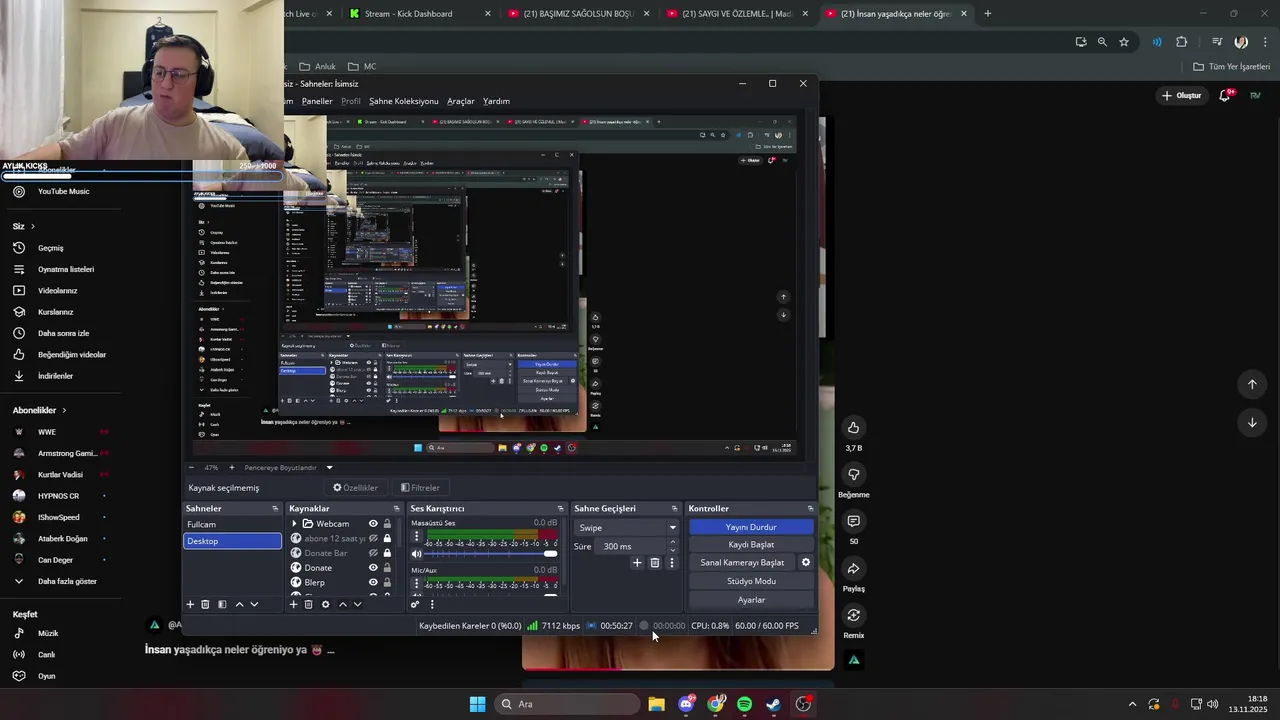Viewport: 1280px width, 720px height.
Task: Undock the Ses Karıştırıcı panel
Action: 560,509
